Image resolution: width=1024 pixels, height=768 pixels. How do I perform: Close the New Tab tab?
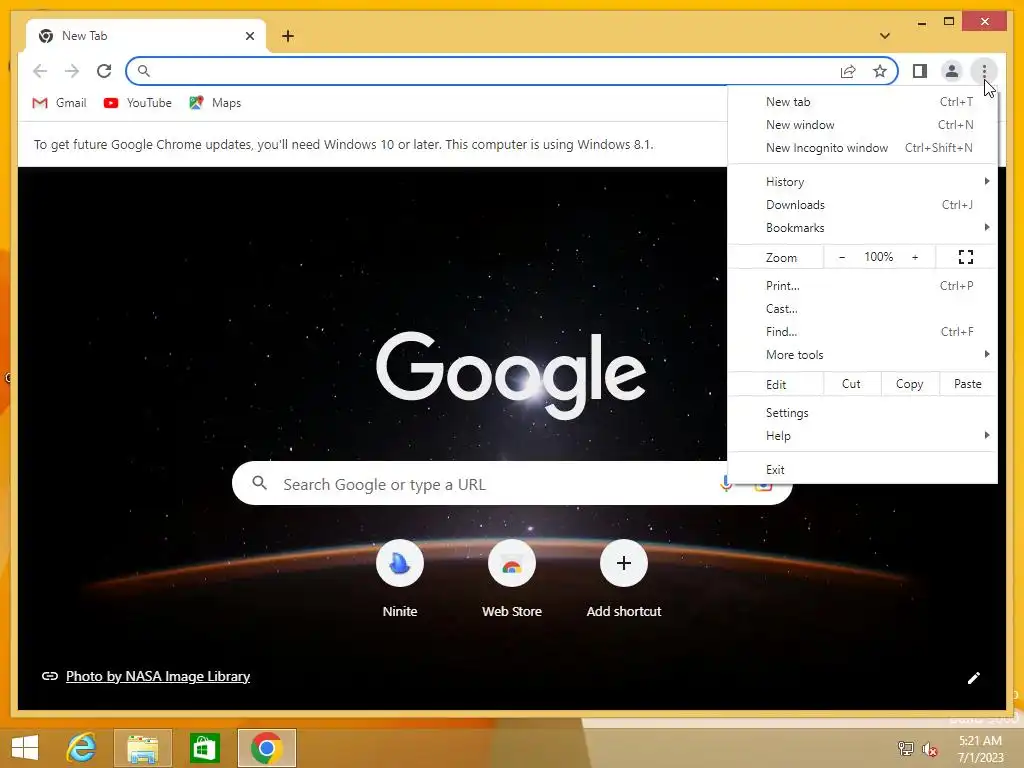(249, 36)
